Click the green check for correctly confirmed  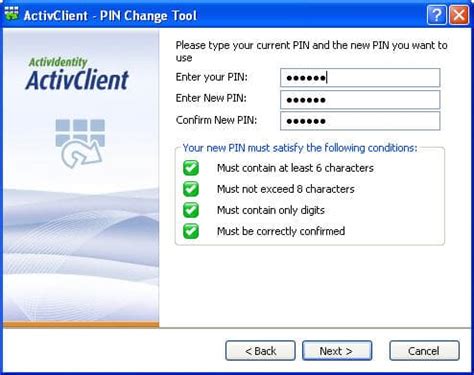pos(191,231)
